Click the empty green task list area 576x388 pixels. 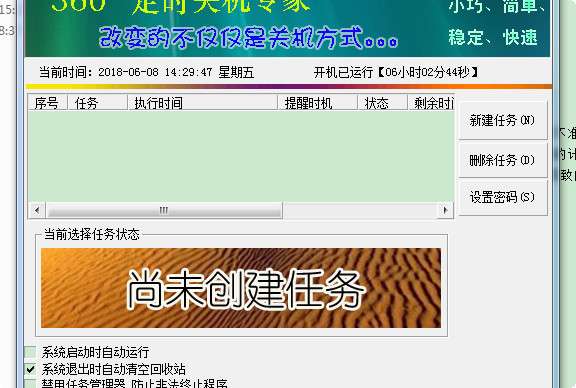(241, 156)
